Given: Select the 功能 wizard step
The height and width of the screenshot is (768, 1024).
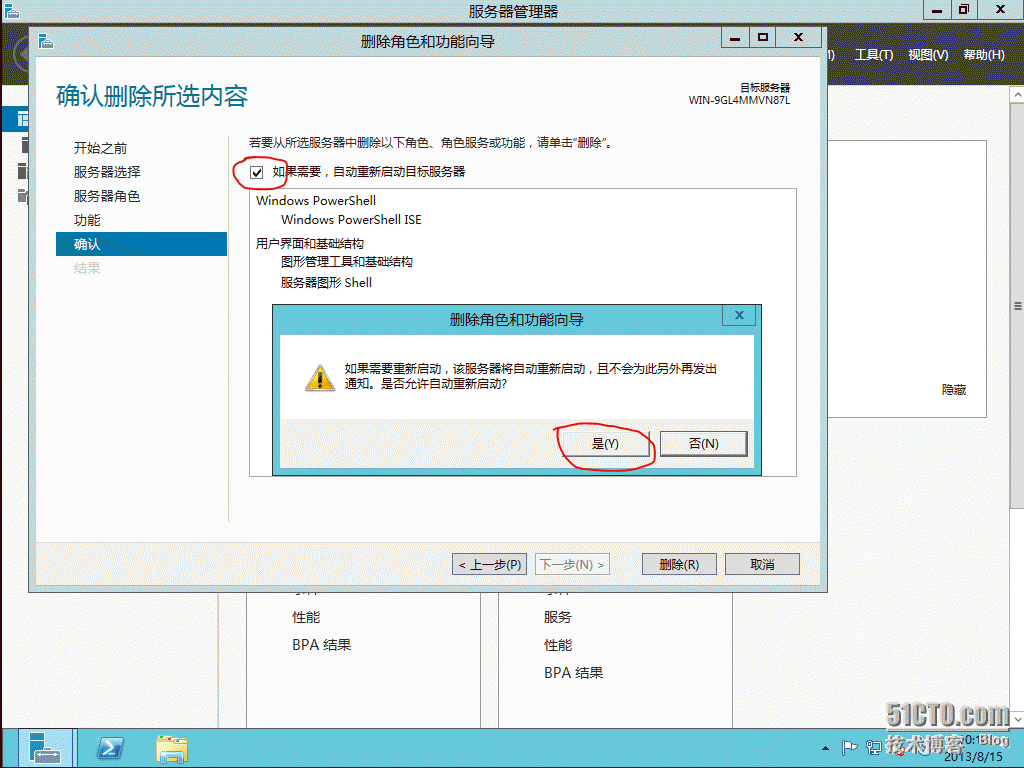Looking at the screenshot, I should pos(87,220).
